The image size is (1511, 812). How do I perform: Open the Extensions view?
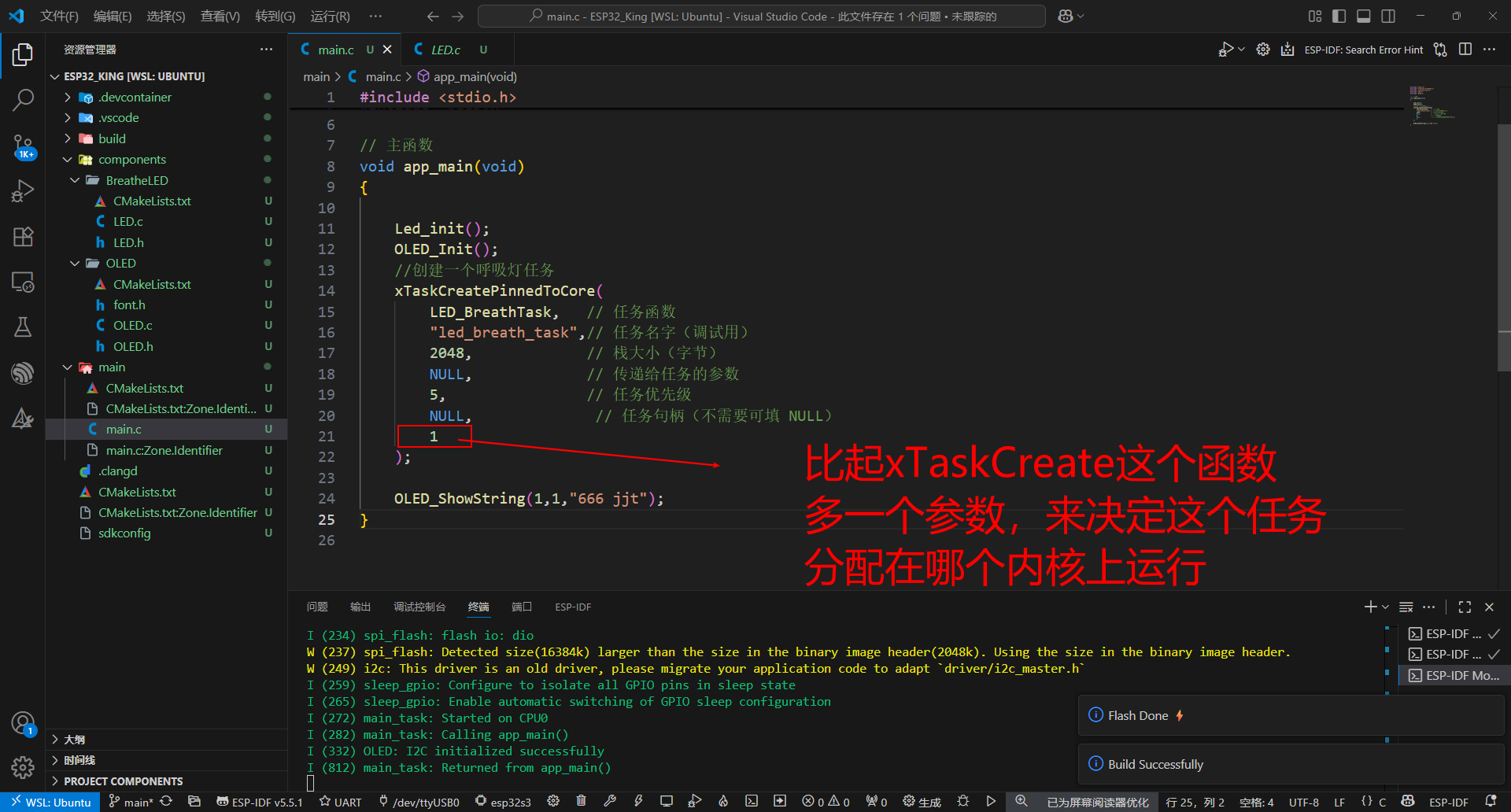pyautogui.click(x=23, y=237)
